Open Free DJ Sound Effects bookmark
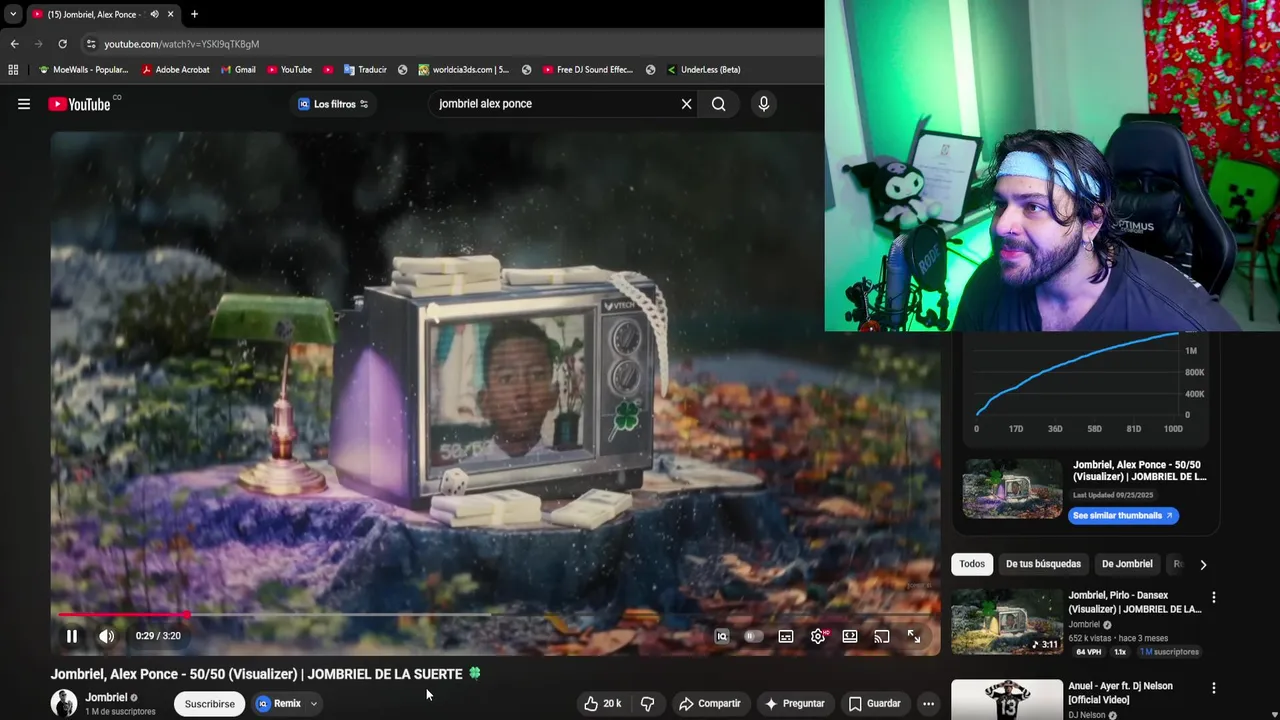Image resolution: width=1280 pixels, height=720 pixels. pyautogui.click(x=588, y=70)
